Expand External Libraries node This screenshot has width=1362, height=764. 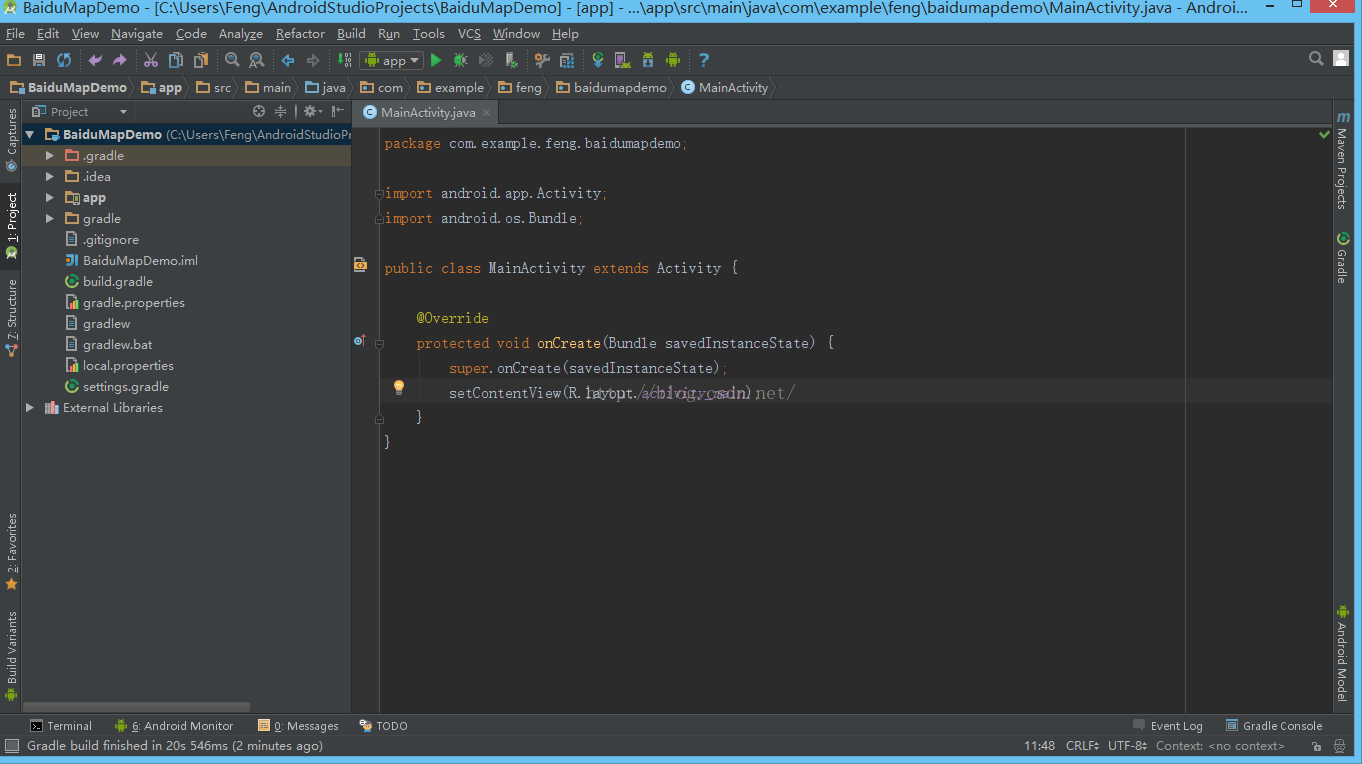click(x=30, y=408)
